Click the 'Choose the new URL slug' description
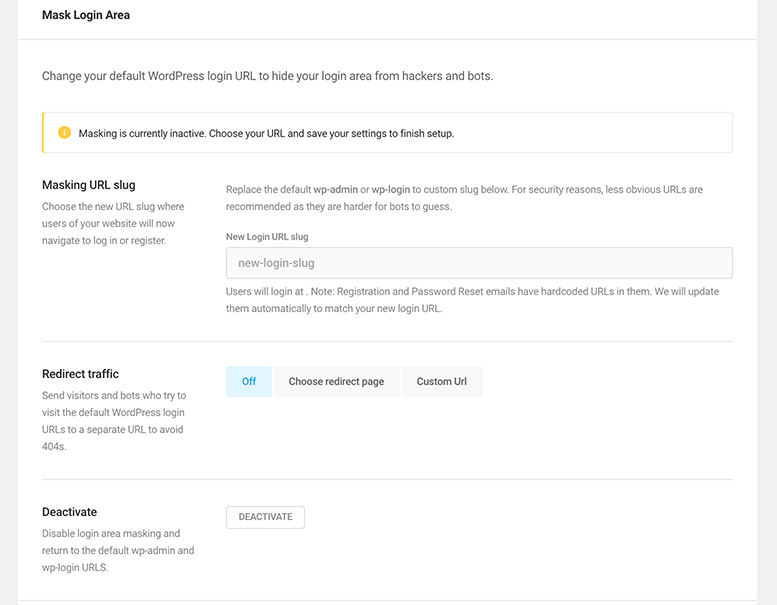The image size is (777, 605). [x=113, y=223]
